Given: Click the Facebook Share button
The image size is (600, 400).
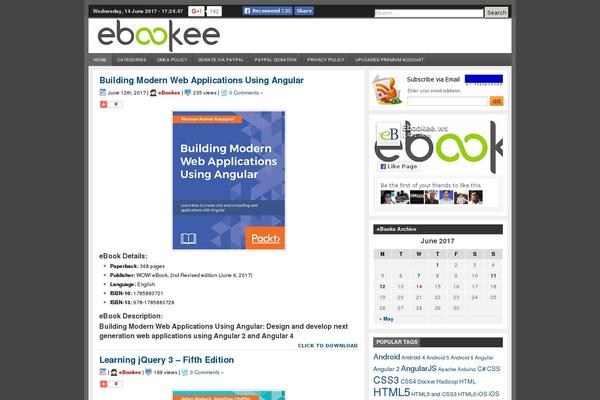Looking at the screenshot, I should click(x=304, y=11).
